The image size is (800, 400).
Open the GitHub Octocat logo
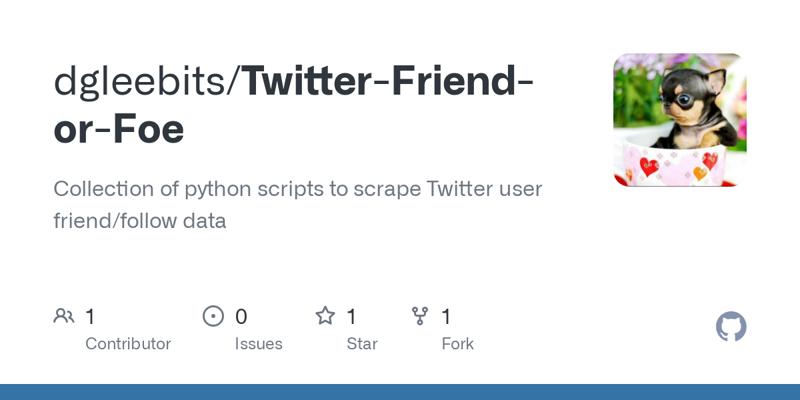(x=731, y=327)
